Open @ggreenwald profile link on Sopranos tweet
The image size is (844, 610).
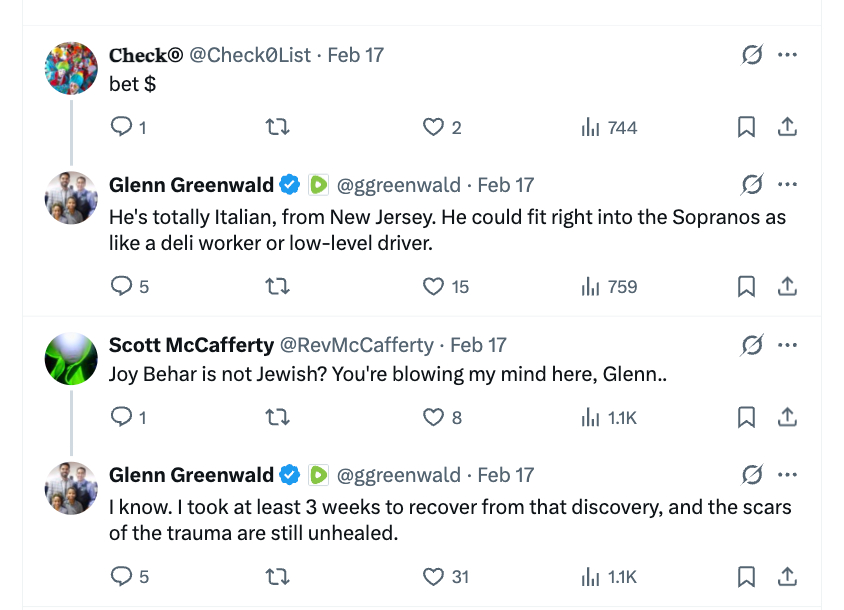click(399, 185)
